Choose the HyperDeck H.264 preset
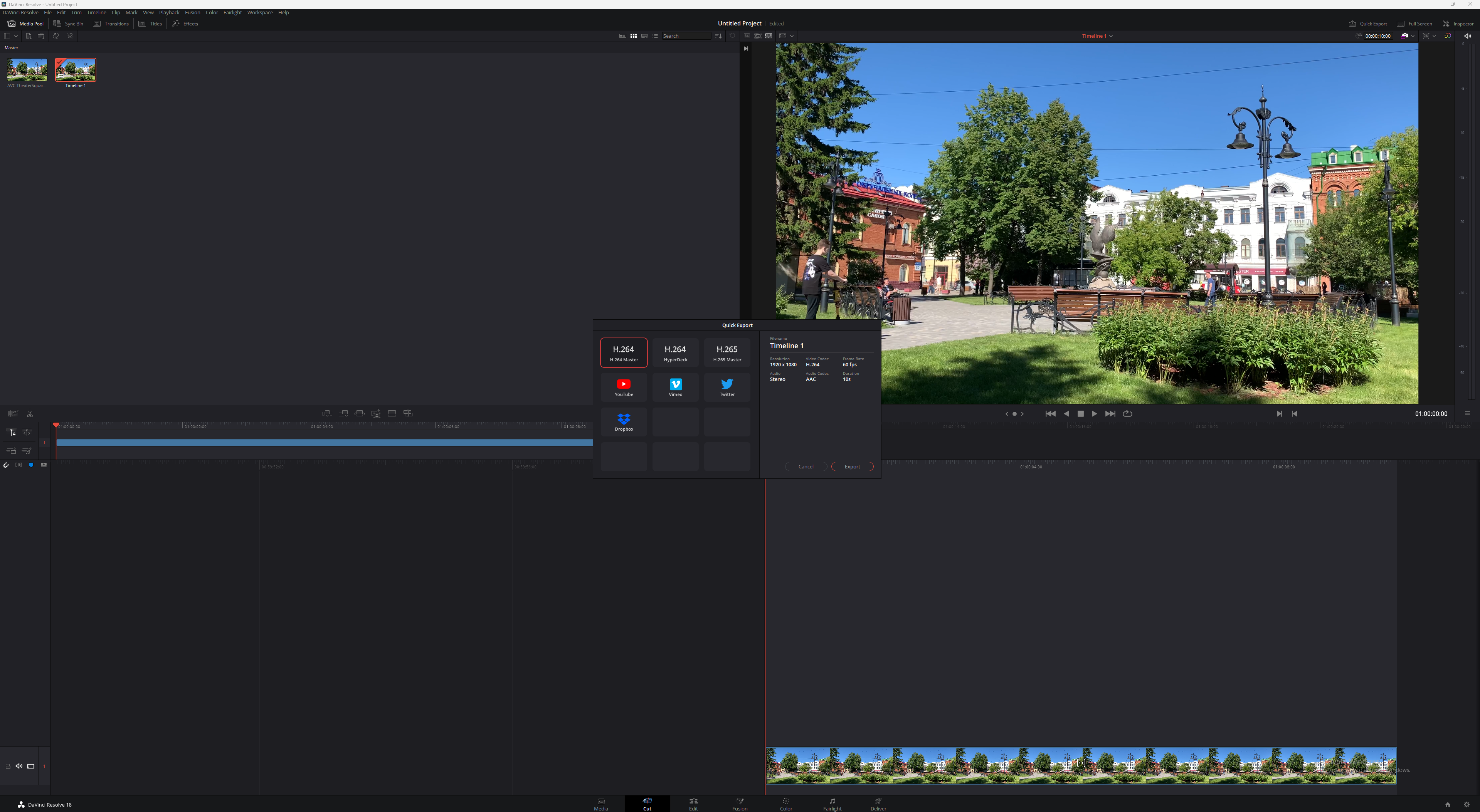The image size is (1480, 812). click(x=675, y=352)
